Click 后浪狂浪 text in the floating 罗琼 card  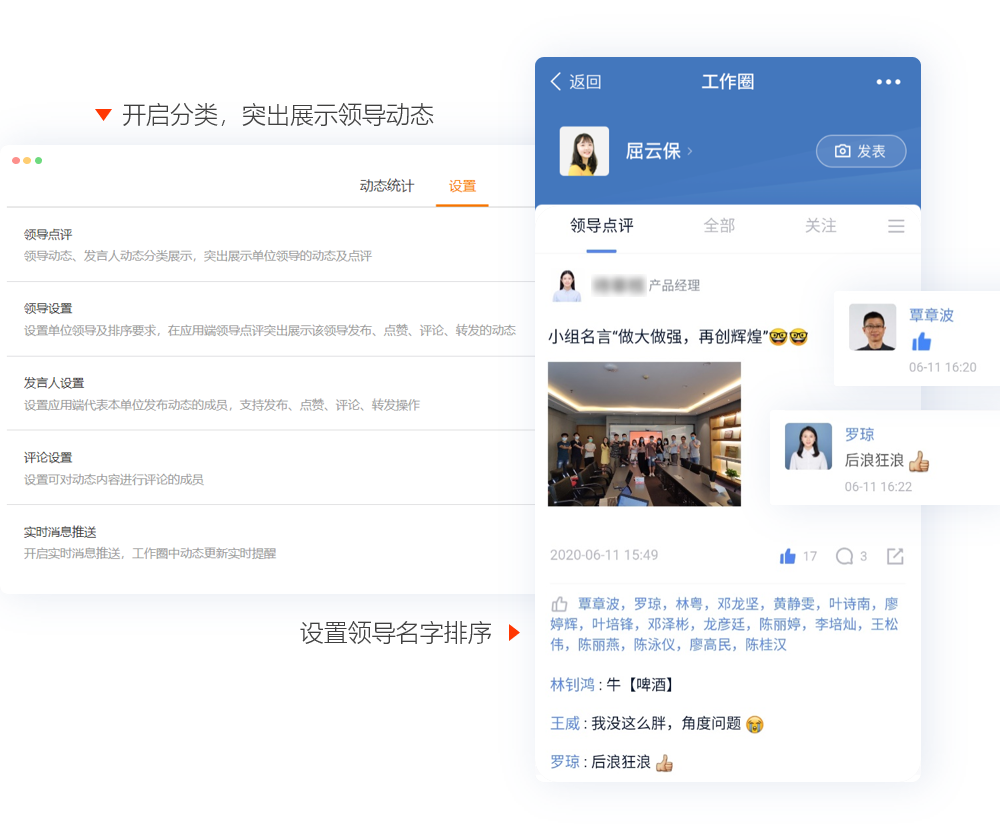[874, 460]
